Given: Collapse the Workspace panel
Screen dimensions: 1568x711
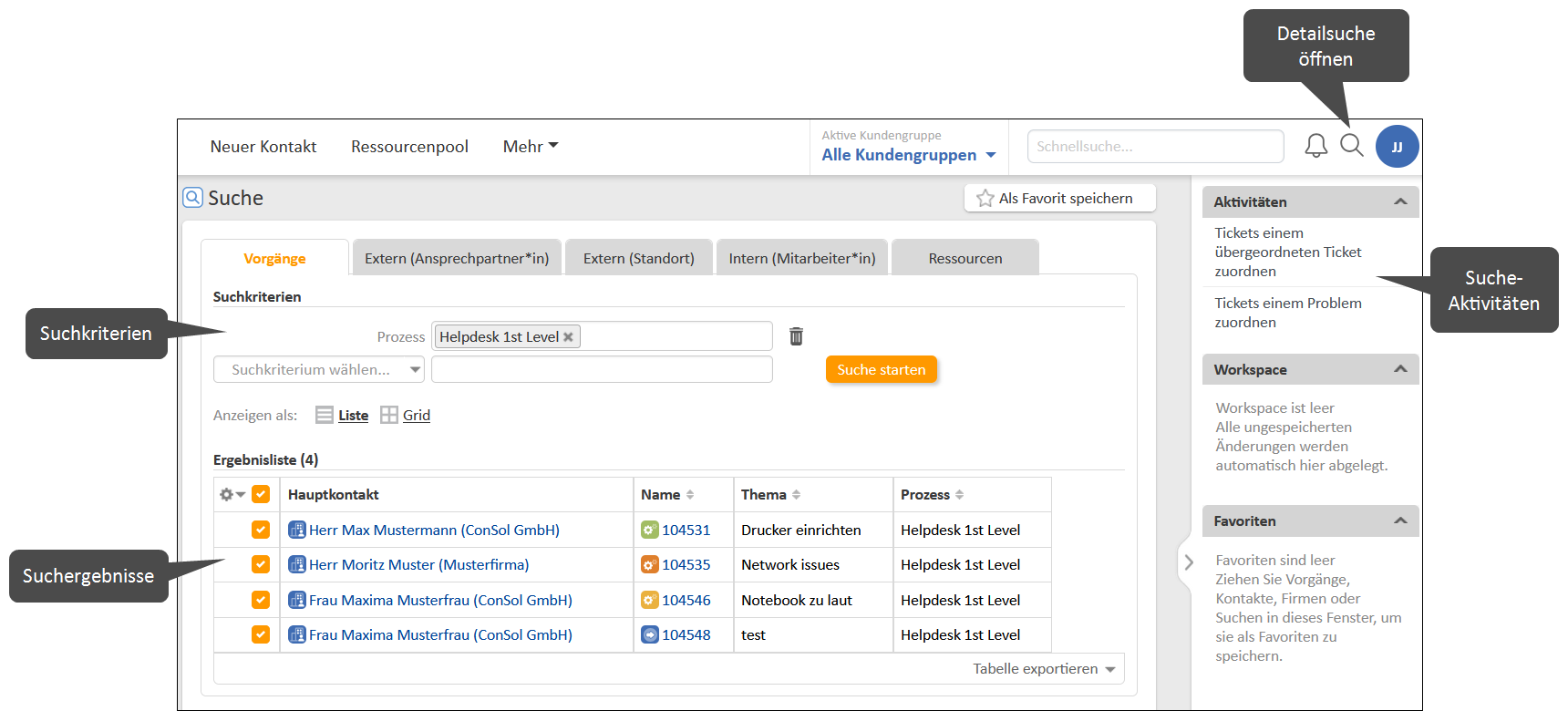Looking at the screenshot, I should click(x=1401, y=369).
